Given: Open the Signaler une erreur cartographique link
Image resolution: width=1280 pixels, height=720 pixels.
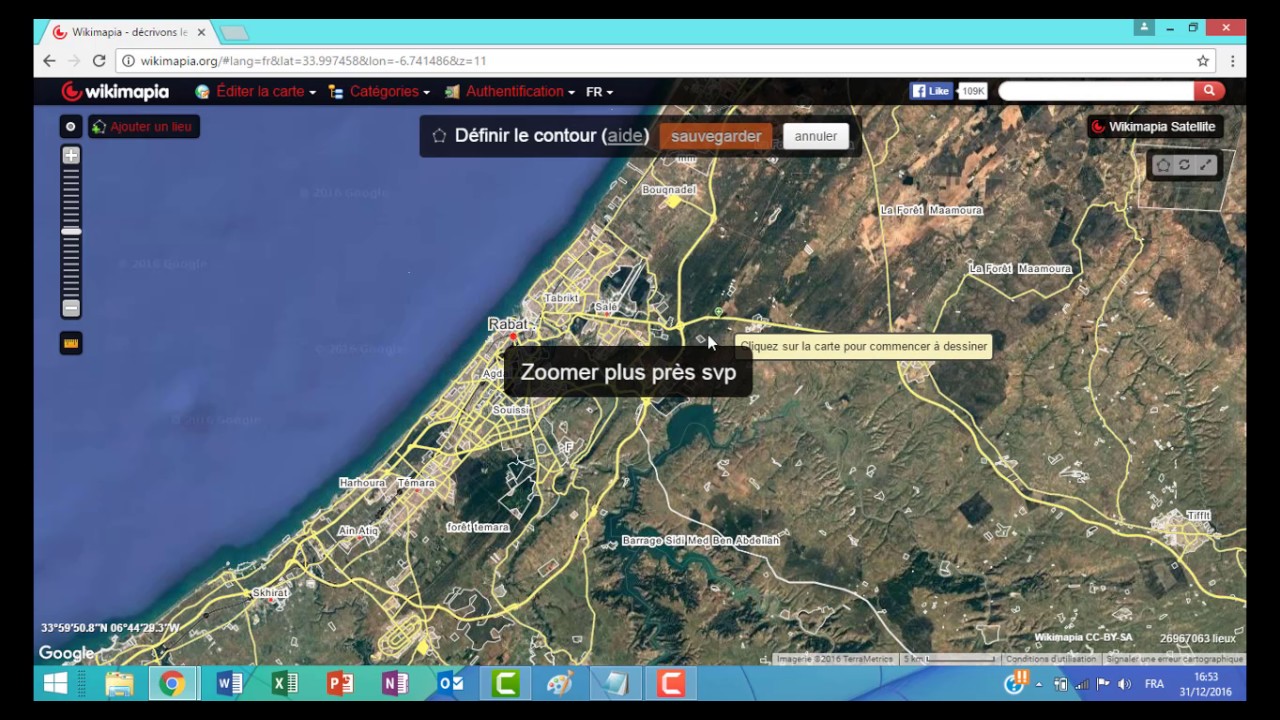Looking at the screenshot, I should pyautogui.click(x=1174, y=659).
